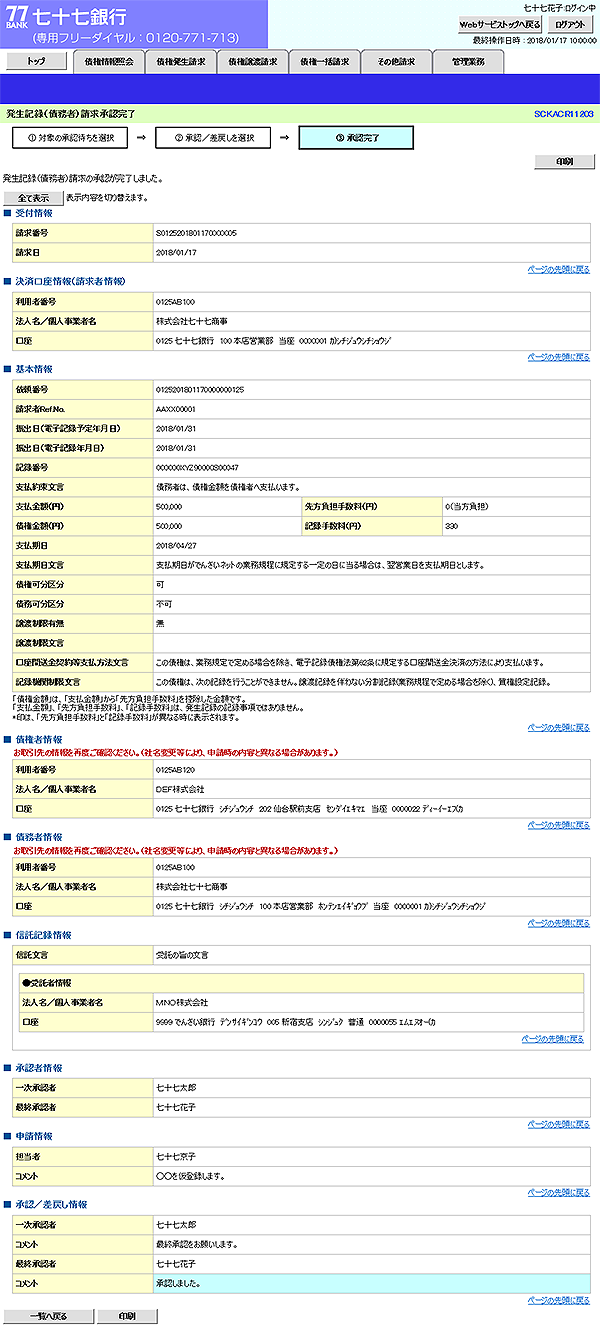Click ページの先頭に戻る under 債権者情報 section
The image size is (600, 1332).
(x=558, y=825)
